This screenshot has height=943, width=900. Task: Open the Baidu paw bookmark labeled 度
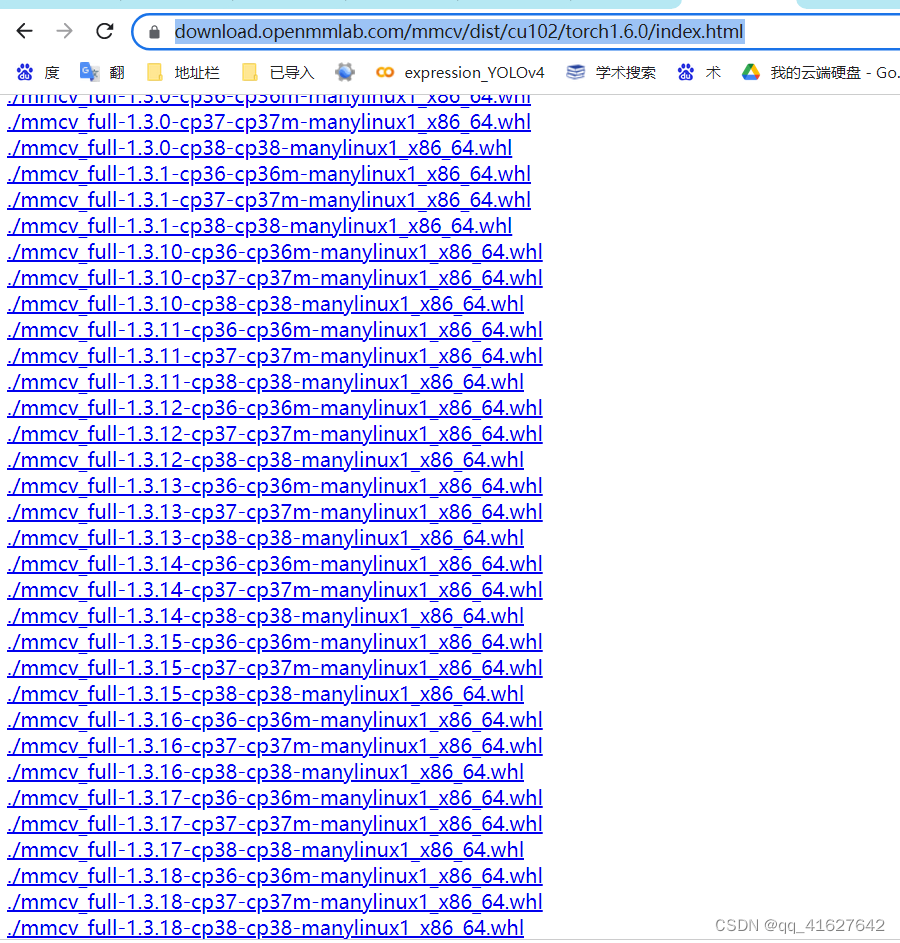point(37,73)
